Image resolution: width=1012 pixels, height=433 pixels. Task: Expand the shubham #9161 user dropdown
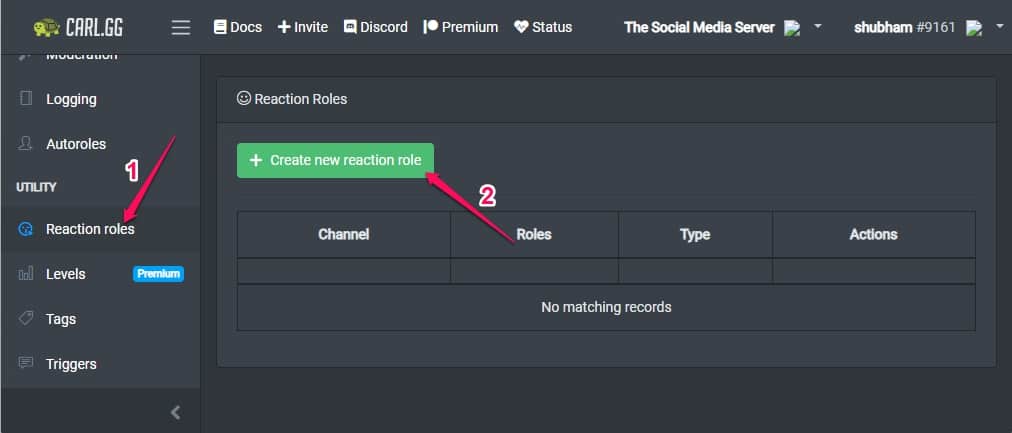tap(999, 27)
